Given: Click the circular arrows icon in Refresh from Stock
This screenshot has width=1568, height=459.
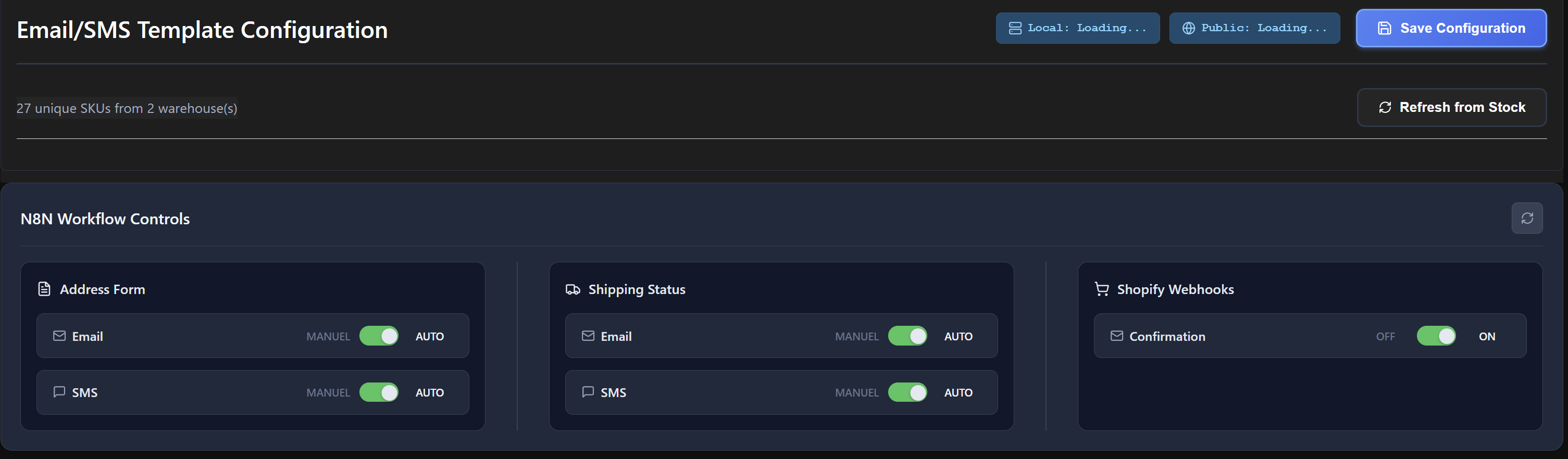Looking at the screenshot, I should tap(1385, 108).
